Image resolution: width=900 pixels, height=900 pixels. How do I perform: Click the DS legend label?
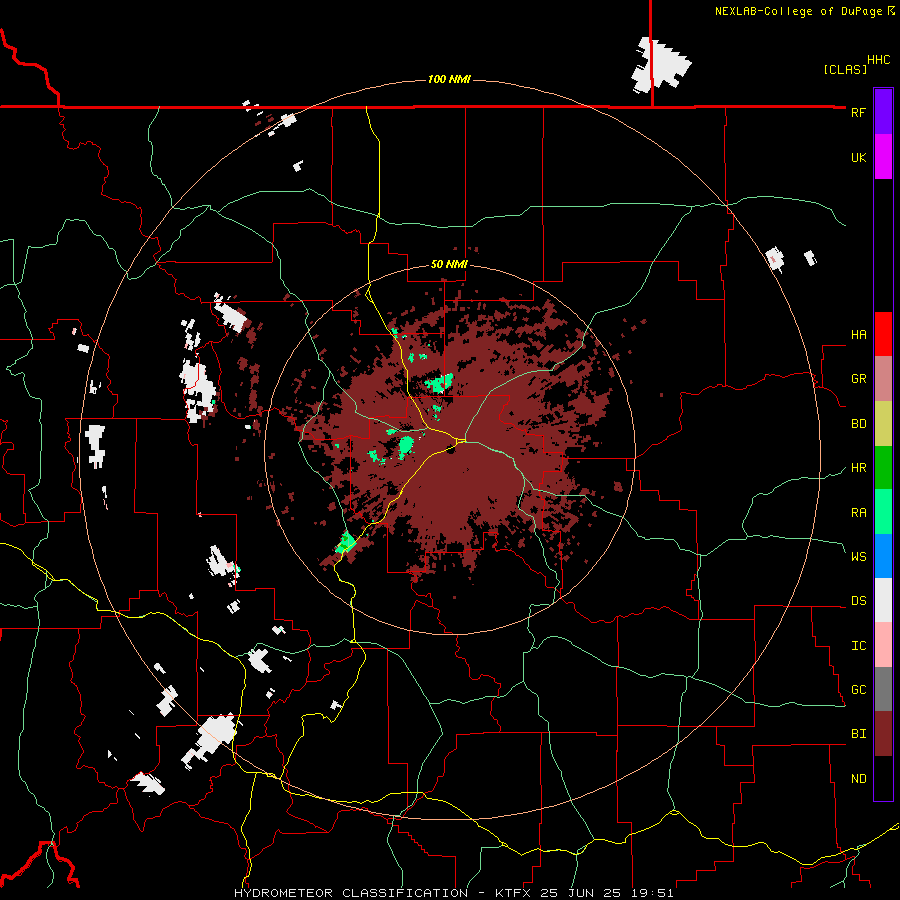[x=858, y=601]
